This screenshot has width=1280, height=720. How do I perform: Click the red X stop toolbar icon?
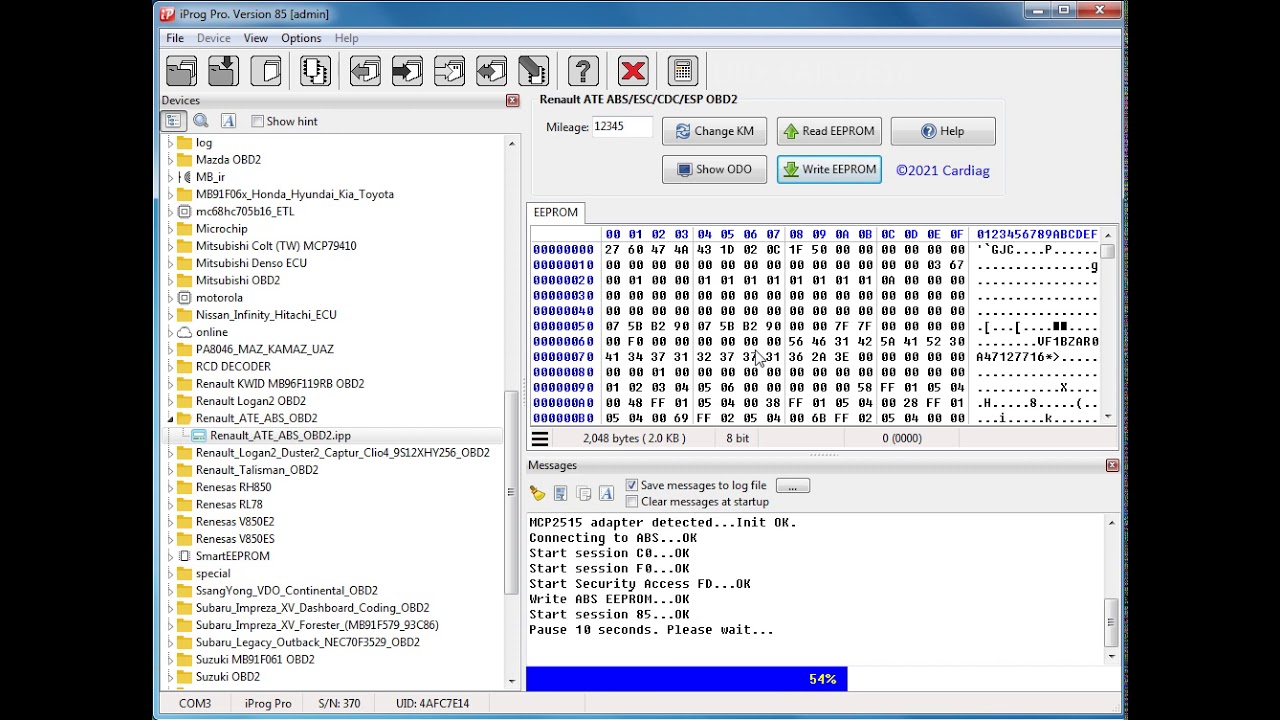coord(633,70)
